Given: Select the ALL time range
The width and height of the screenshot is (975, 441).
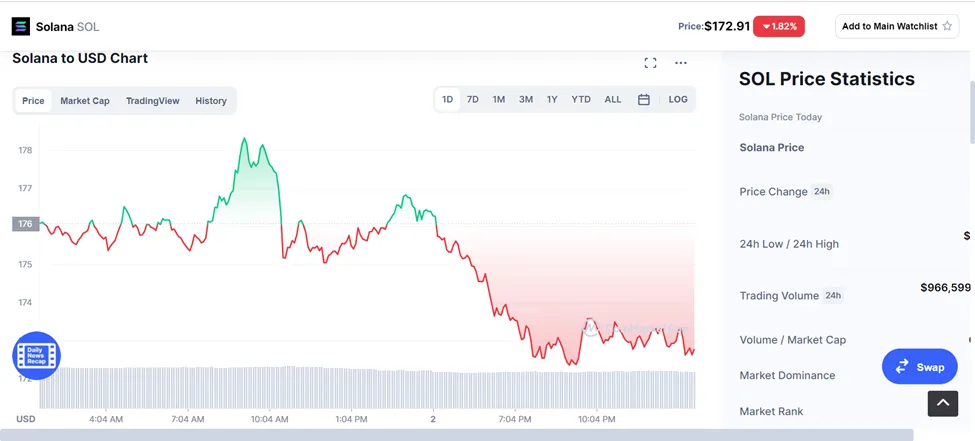Looking at the screenshot, I should 612,100.
